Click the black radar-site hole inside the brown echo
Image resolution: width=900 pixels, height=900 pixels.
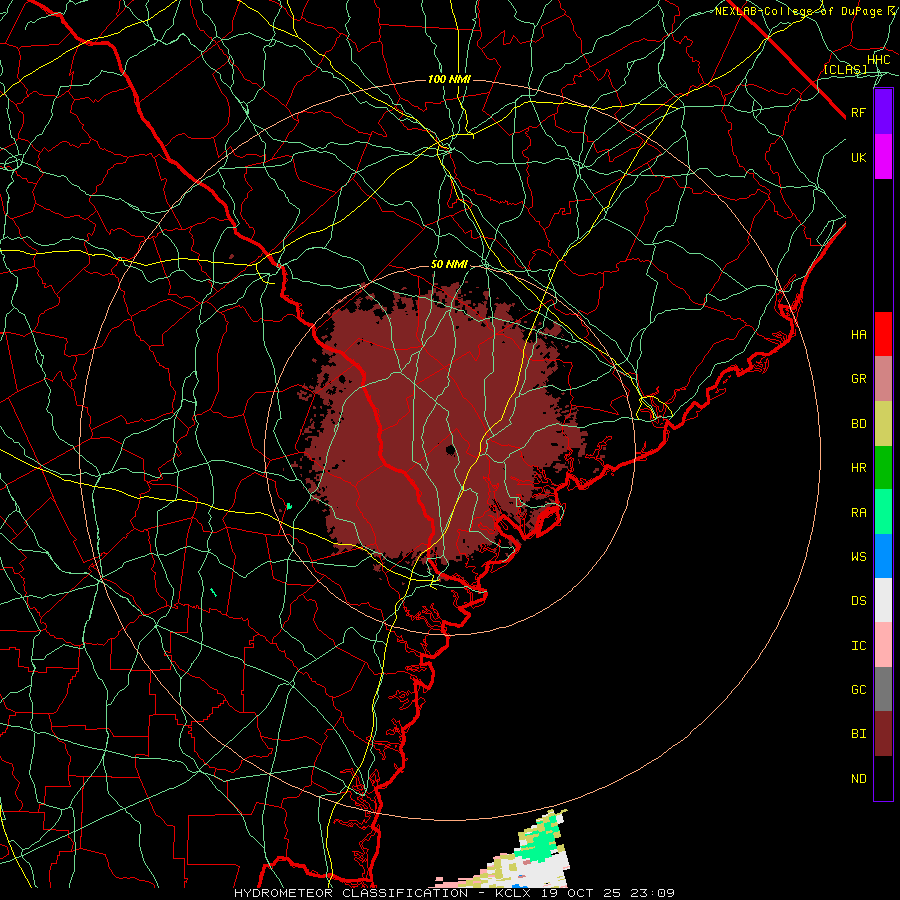(x=451, y=449)
